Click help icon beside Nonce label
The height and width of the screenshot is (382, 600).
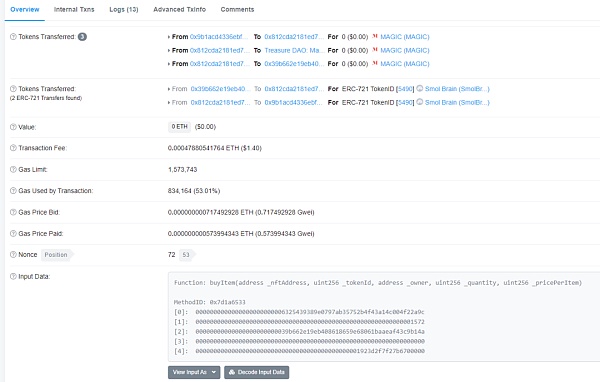click(x=13, y=255)
